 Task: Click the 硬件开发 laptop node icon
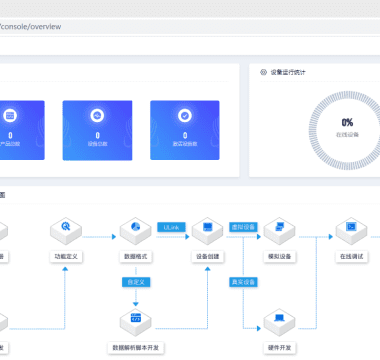point(279,322)
